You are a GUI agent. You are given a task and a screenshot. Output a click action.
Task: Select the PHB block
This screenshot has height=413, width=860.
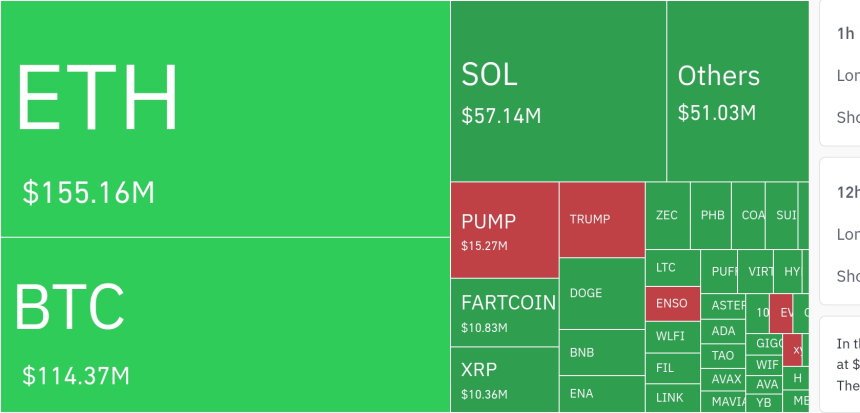(711, 215)
